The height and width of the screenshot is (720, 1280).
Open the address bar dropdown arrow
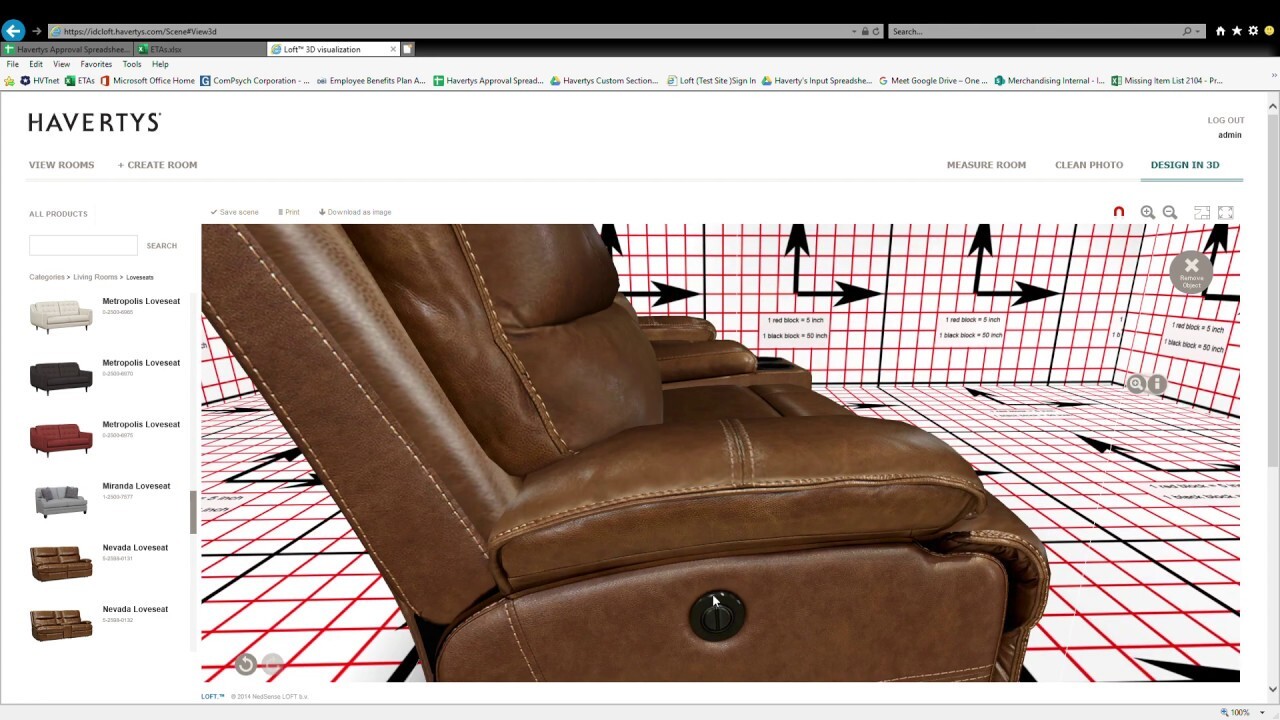pyautogui.click(x=854, y=31)
